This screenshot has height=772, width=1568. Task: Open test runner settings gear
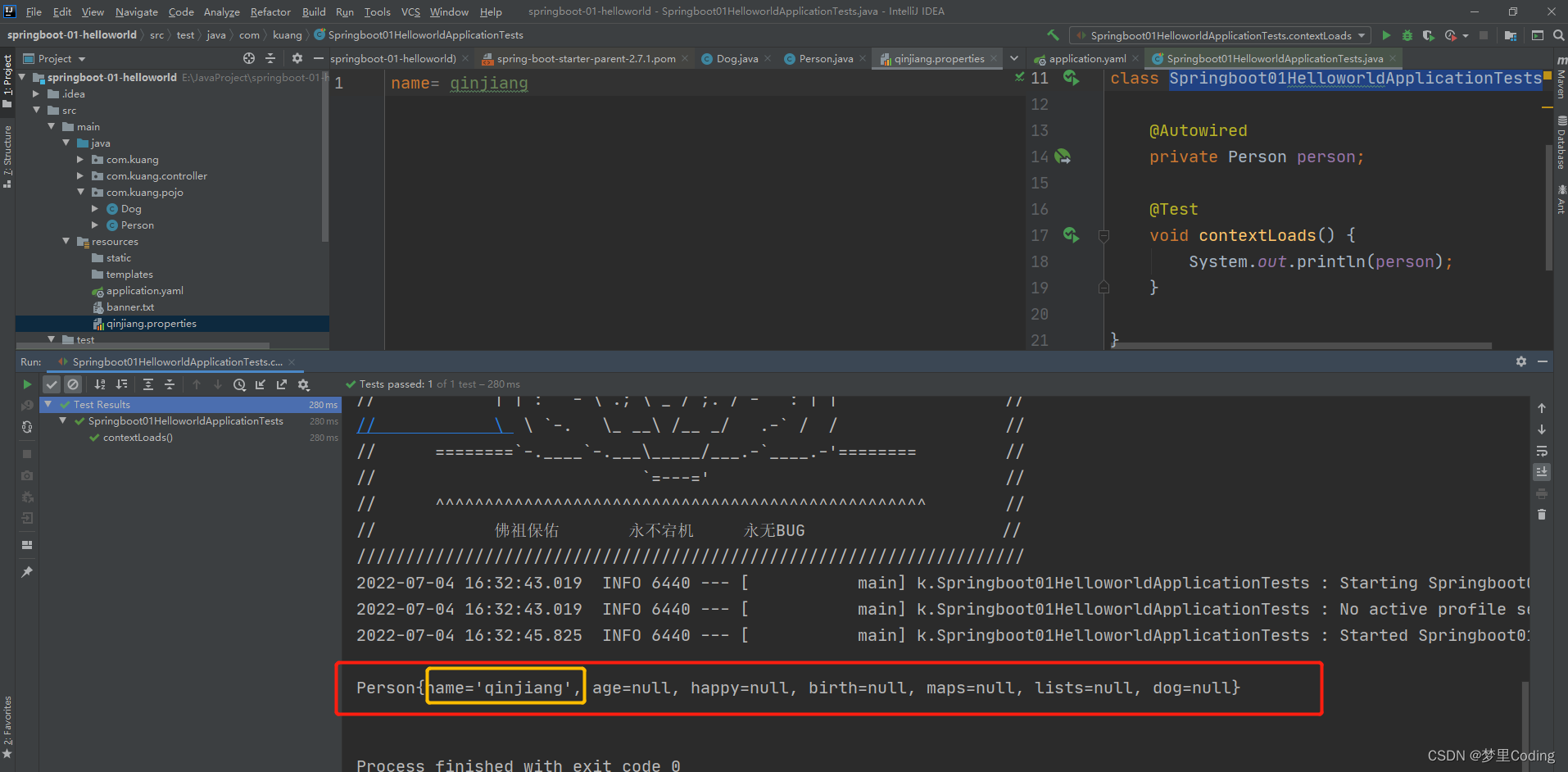tap(304, 384)
